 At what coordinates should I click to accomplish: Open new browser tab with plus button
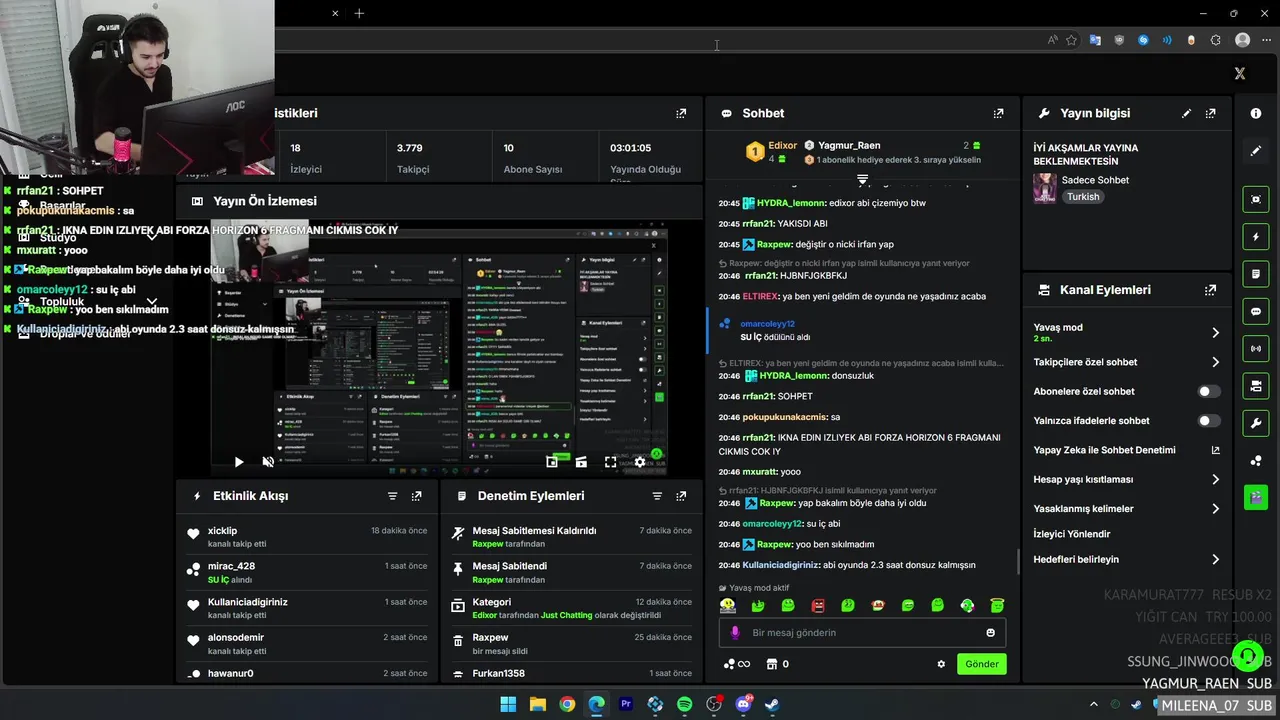(359, 13)
